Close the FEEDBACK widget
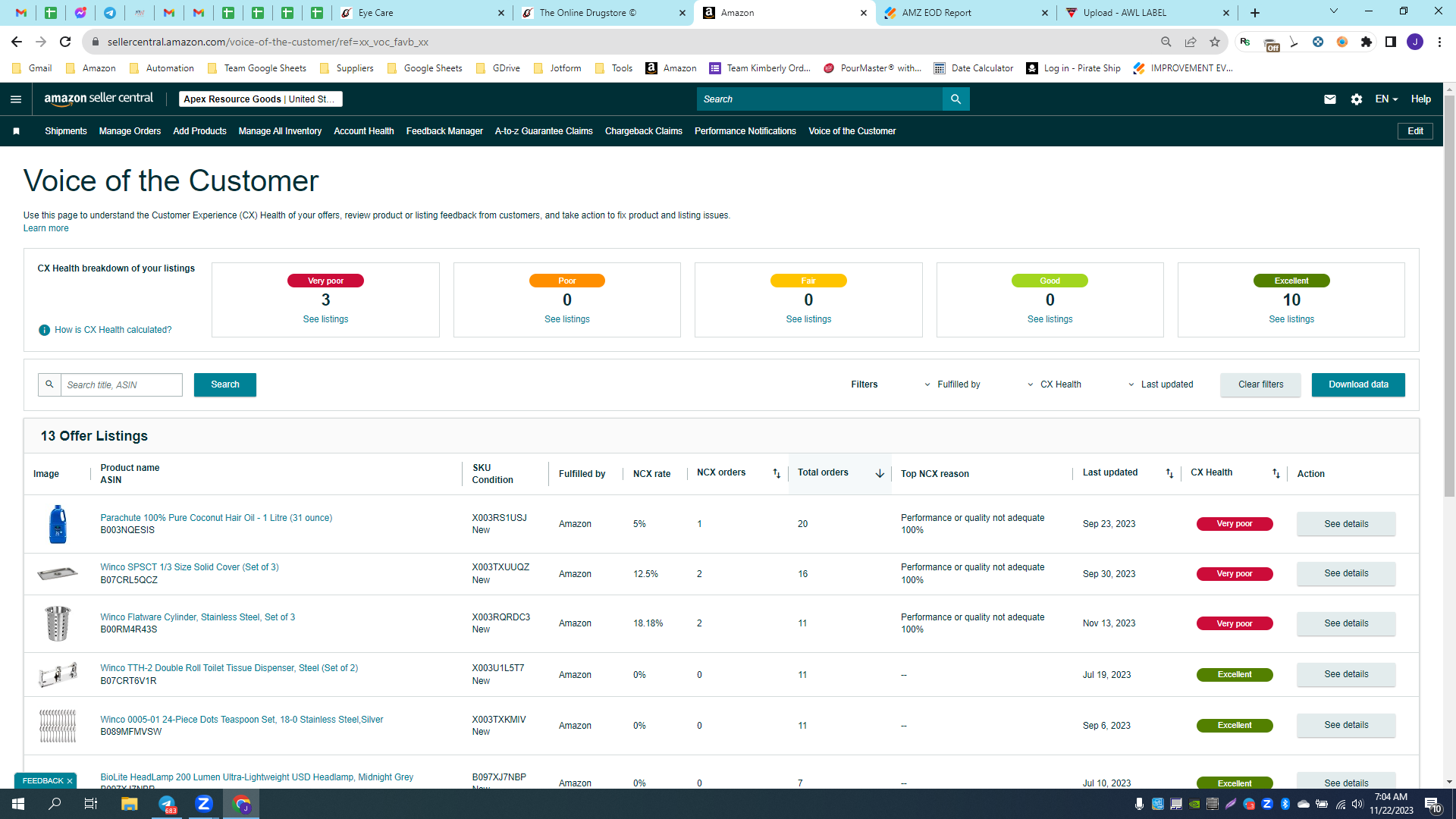Viewport: 1456px width, 819px height. (70, 781)
